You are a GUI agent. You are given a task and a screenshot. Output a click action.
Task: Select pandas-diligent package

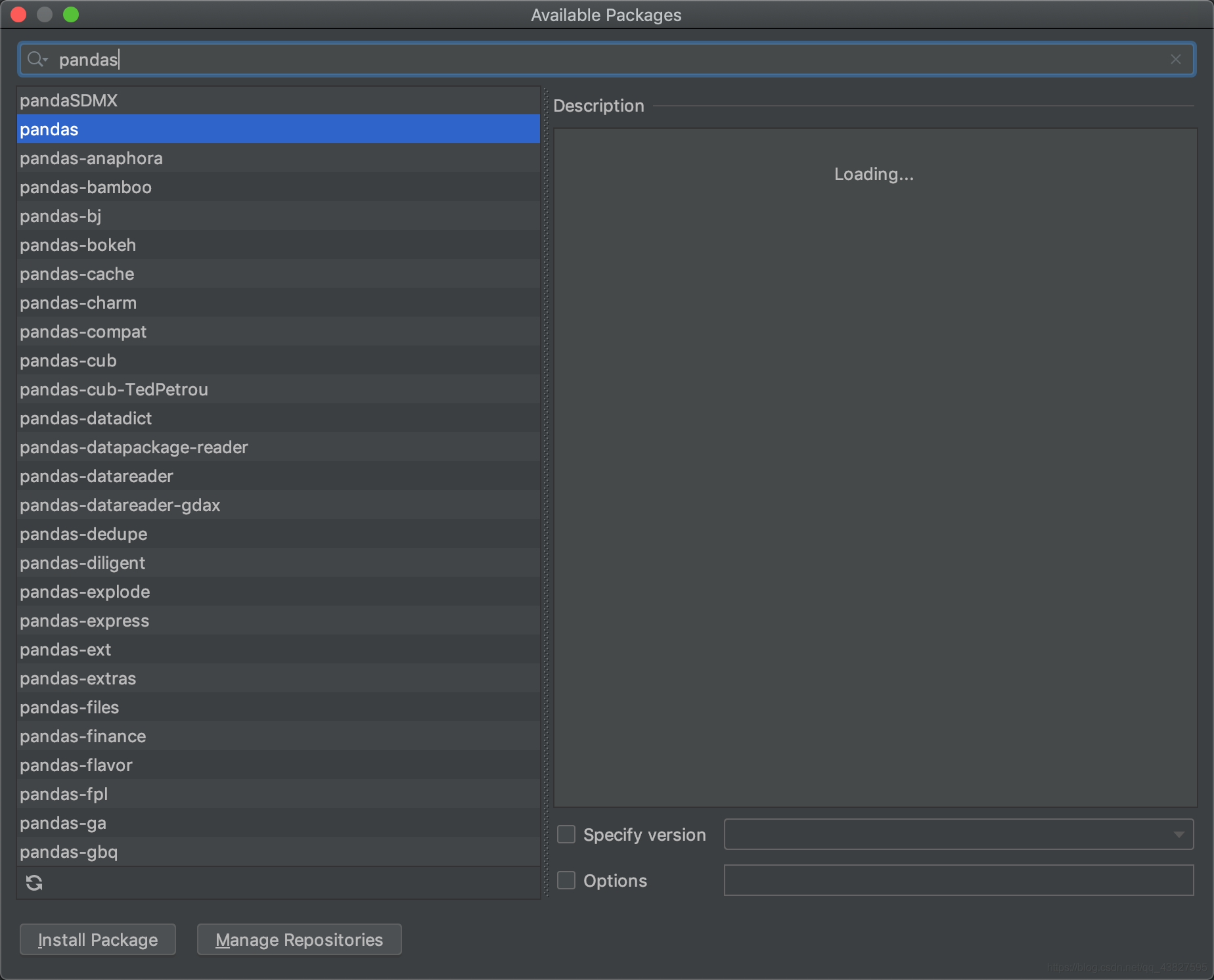[279, 563]
